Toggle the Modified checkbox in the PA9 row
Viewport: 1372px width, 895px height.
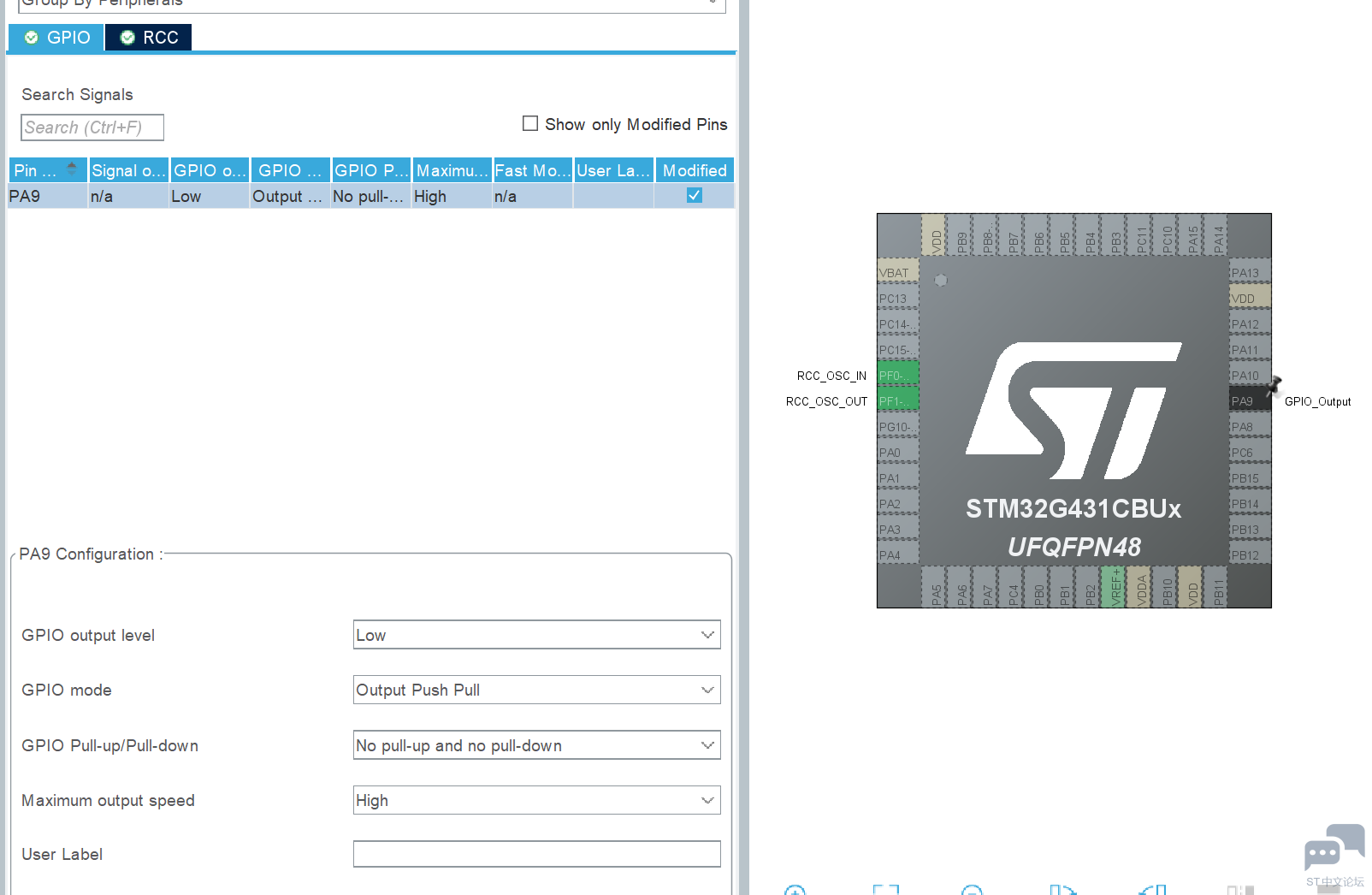coord(695,196)
